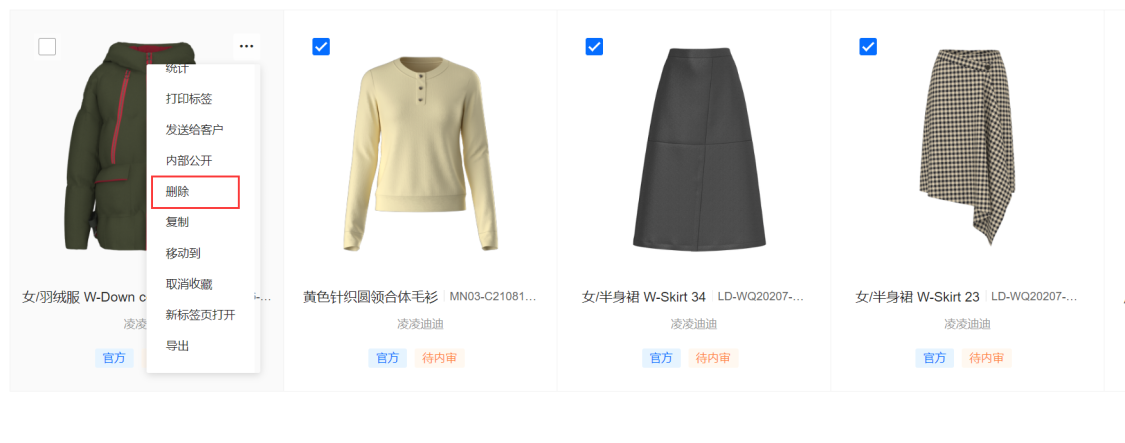Deselect the plaid W-Skirt 23 checkbox
The width and height of the screenshot is (1125, 443).
pos(868,47)
